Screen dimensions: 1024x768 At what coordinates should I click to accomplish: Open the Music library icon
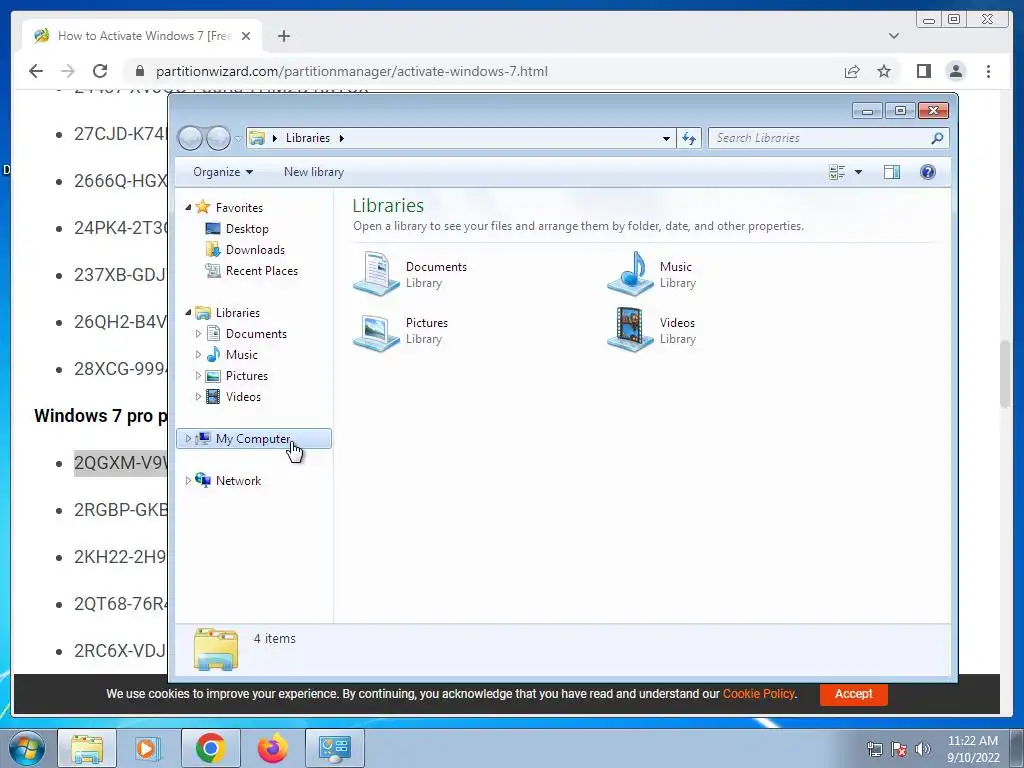tap(630, 274)
